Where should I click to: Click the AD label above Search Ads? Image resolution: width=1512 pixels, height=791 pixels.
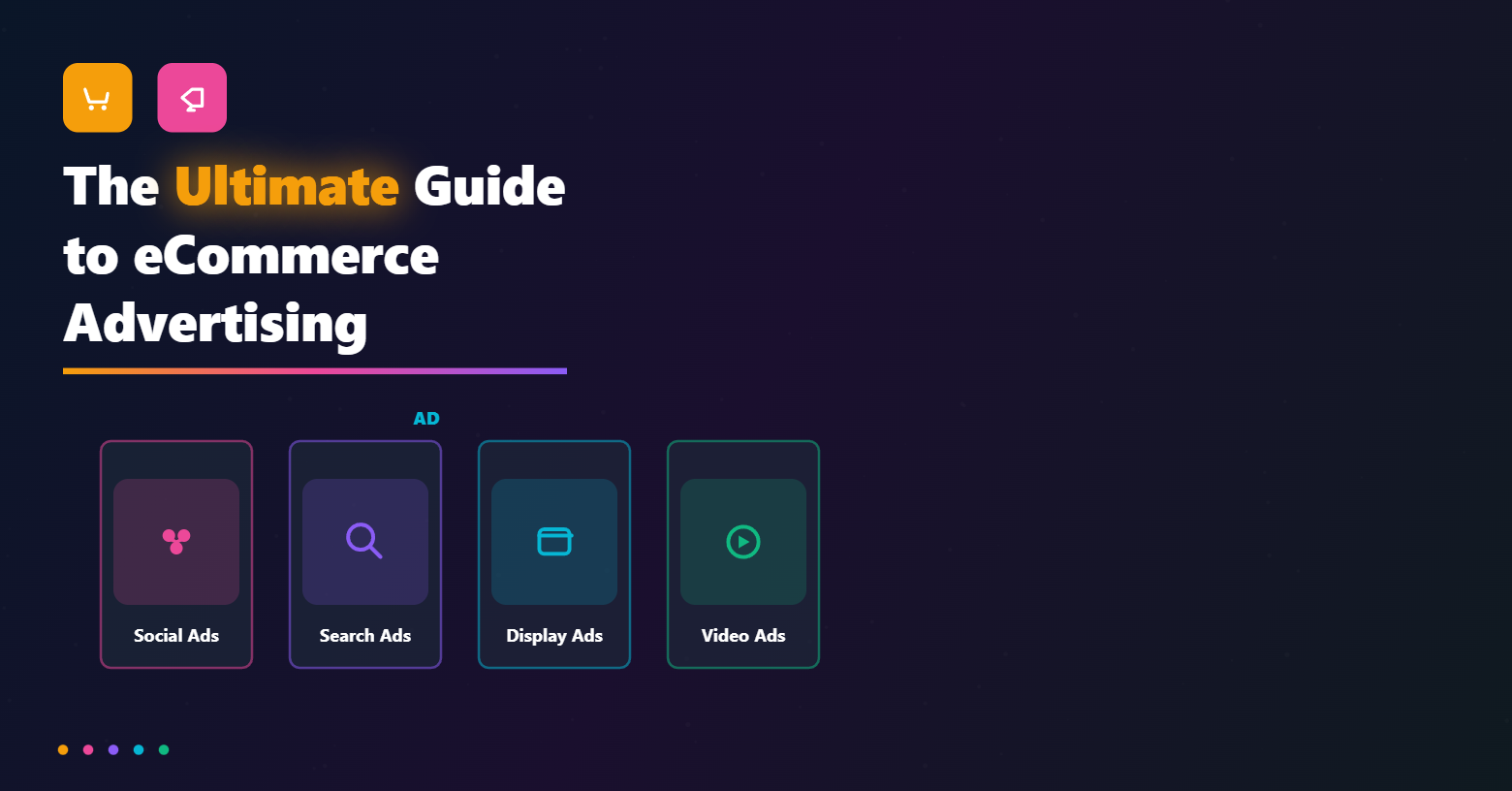pyautogui.click(x=426, y=418)
